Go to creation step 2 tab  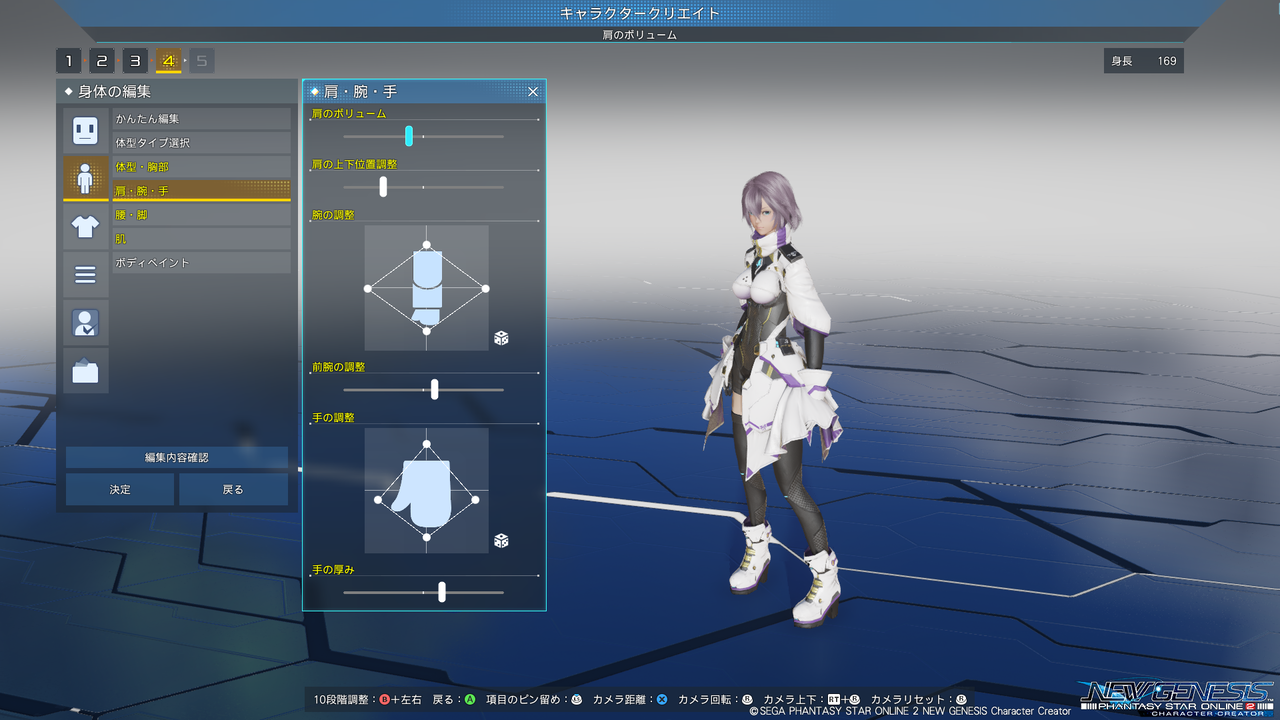click(102, 61)
